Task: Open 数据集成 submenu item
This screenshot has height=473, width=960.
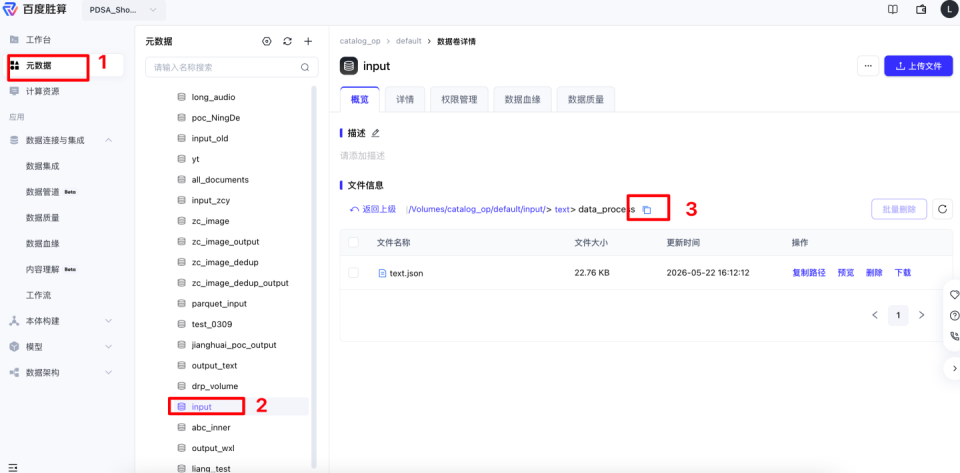Action: (x=42, y=166)
